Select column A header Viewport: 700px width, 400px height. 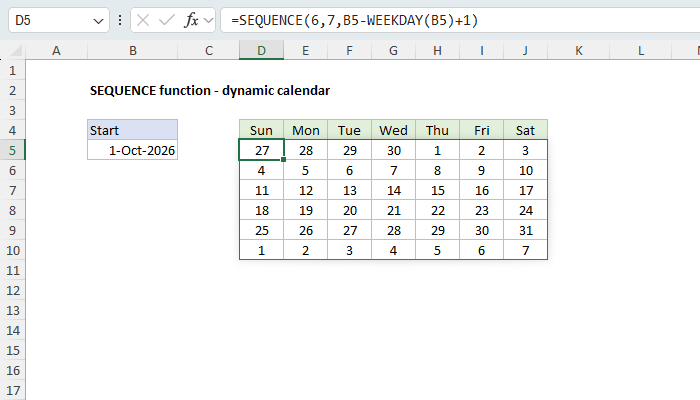pos(56,50)
